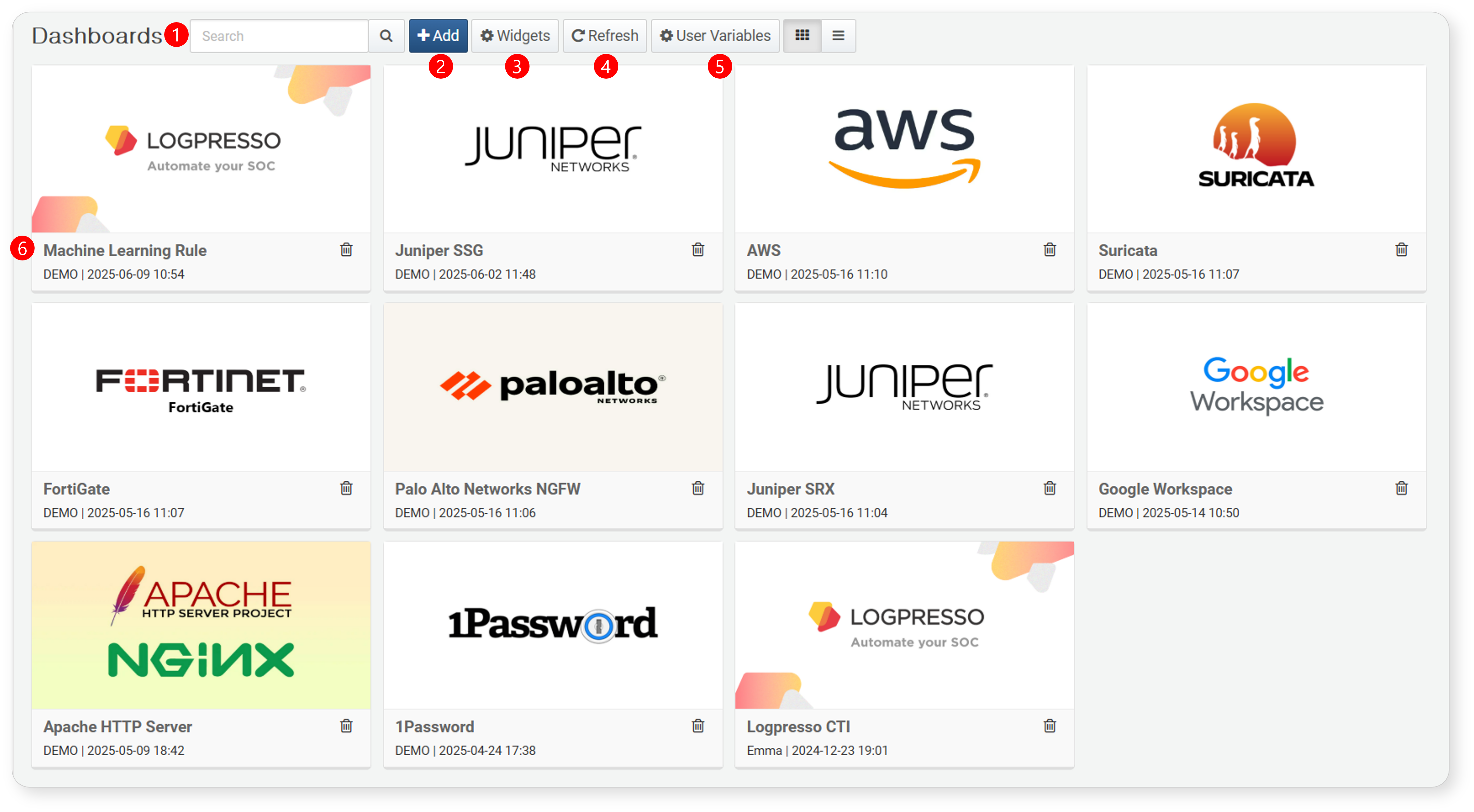Open the Widgets settings

[x=515, y=36]
